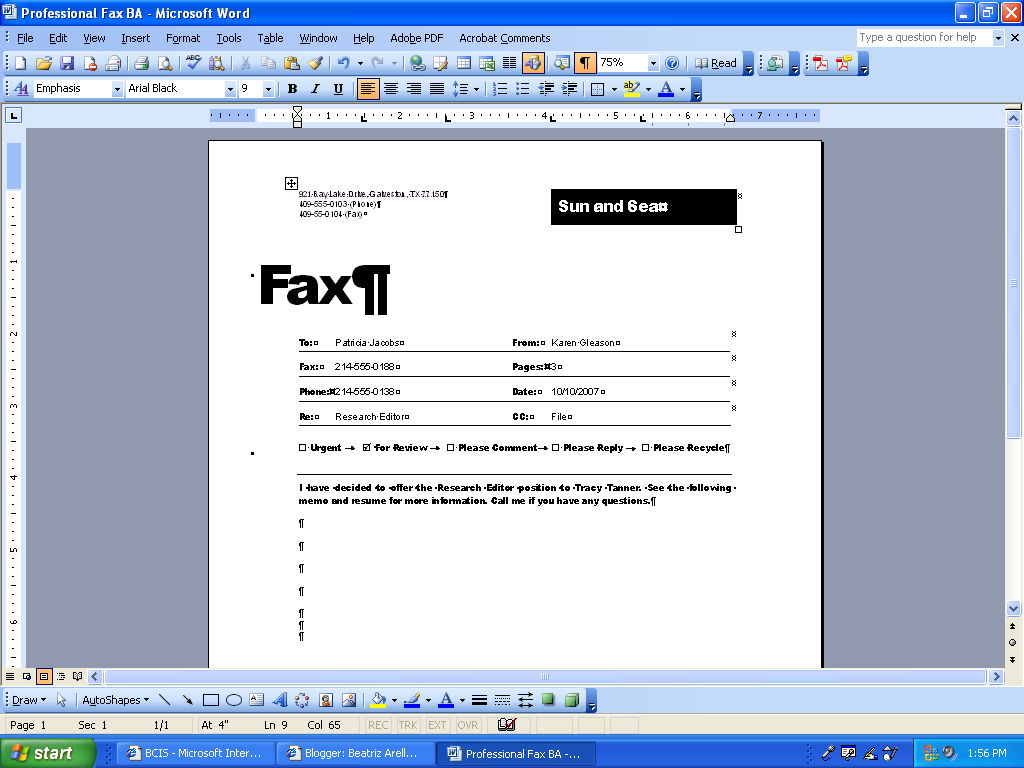The width and height of the screenshot is (1024, 768).
Task: Create a new blank document
Action: coord(20,63)
